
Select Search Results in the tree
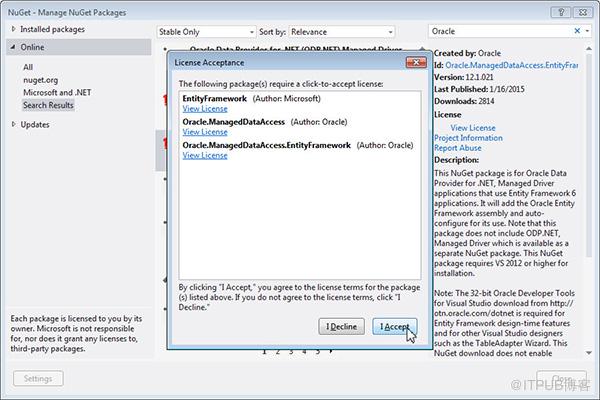coord(48,105)
